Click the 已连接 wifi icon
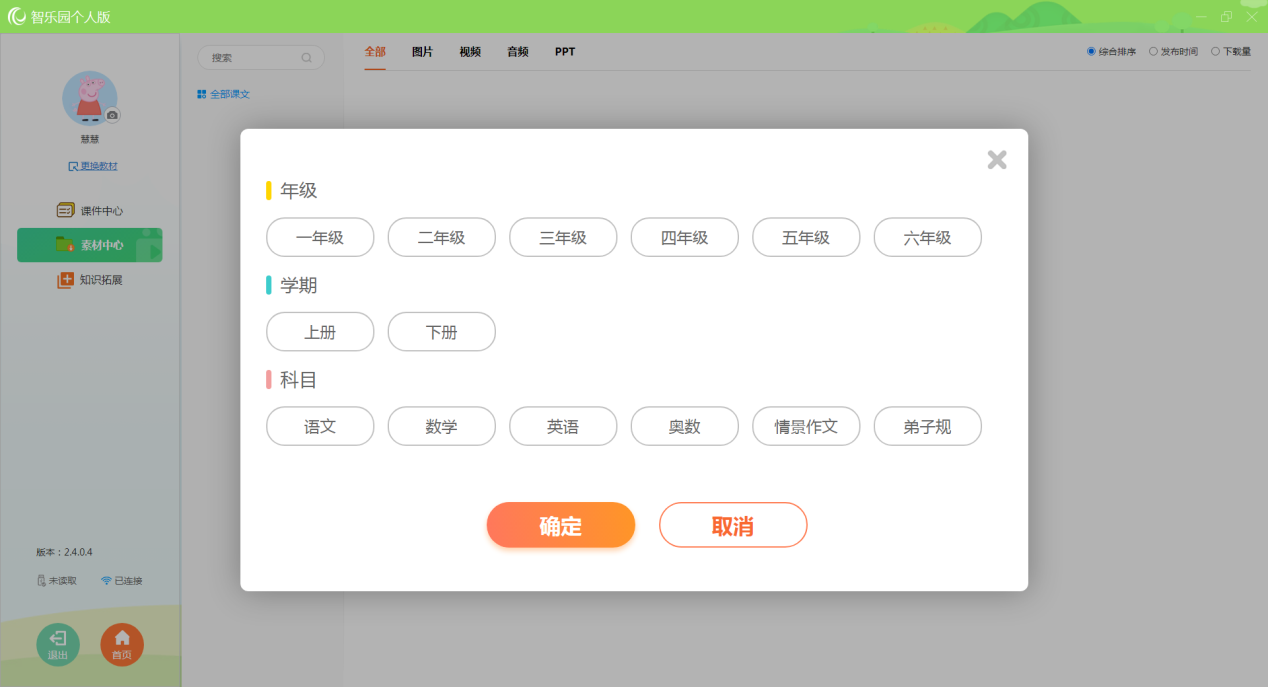Viewport: 1268px width, 687px height. coord(106,581)
